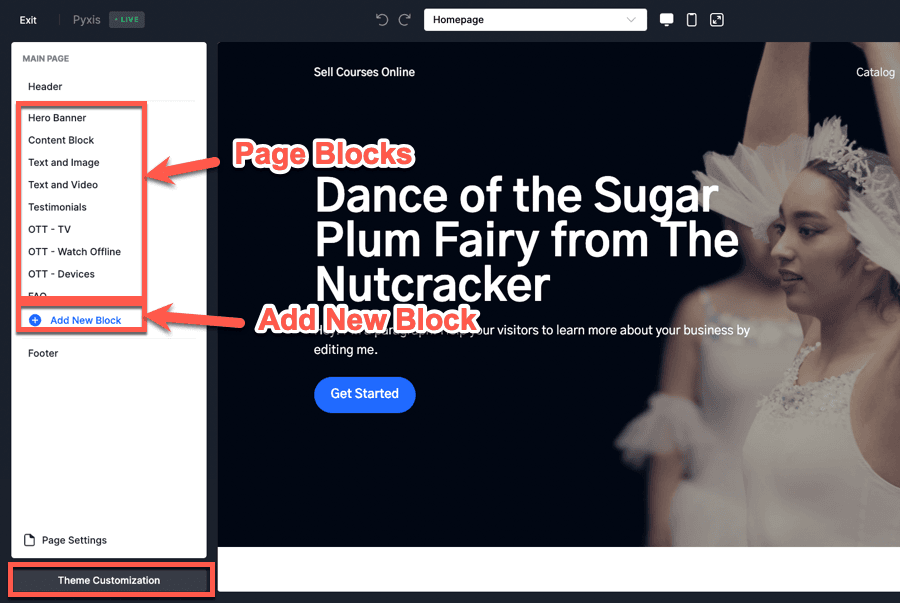The height and width of the screenshot is (603, 900).
Task: Click the blue plus icon for new block
Action: 35,320
